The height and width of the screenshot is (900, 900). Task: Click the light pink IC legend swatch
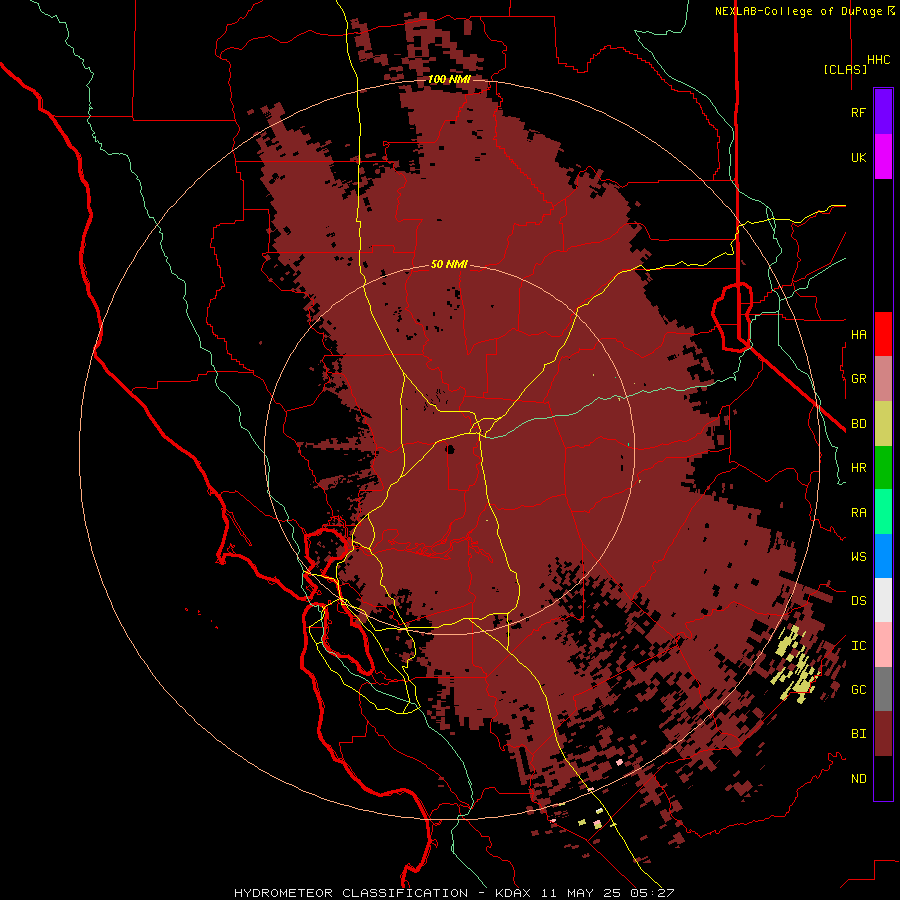click(x=883, y=645)
